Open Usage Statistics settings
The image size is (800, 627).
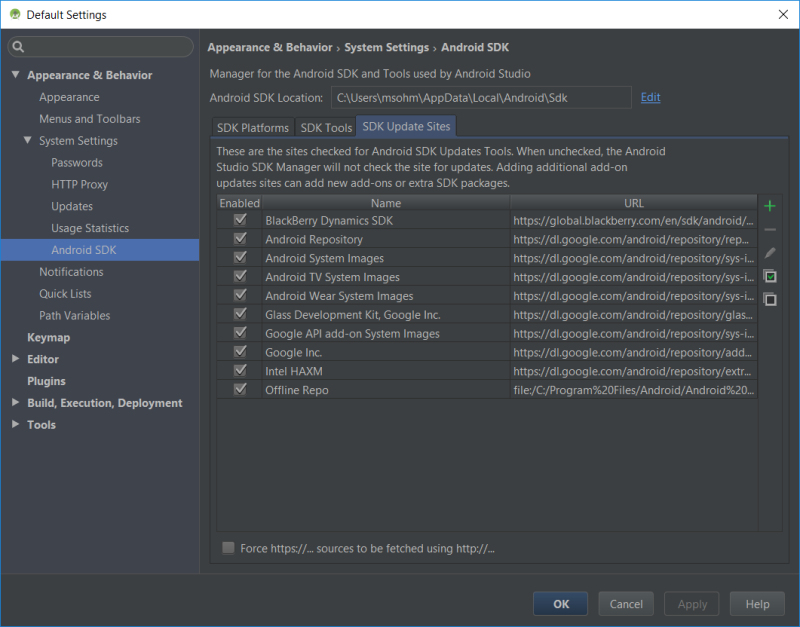pyautogui.click(x=90, y=228)
